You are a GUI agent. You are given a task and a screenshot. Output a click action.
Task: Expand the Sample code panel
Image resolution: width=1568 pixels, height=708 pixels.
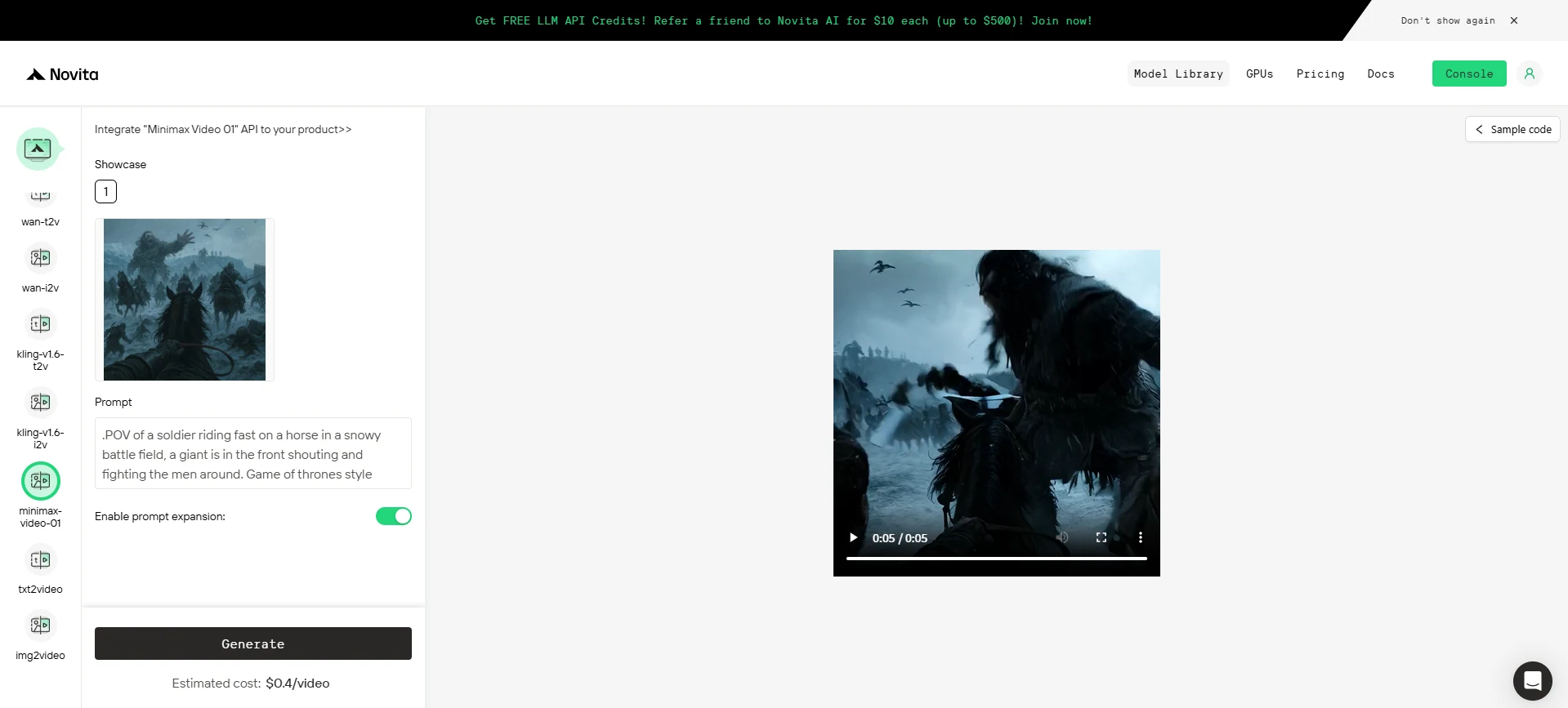[1512, 129]
